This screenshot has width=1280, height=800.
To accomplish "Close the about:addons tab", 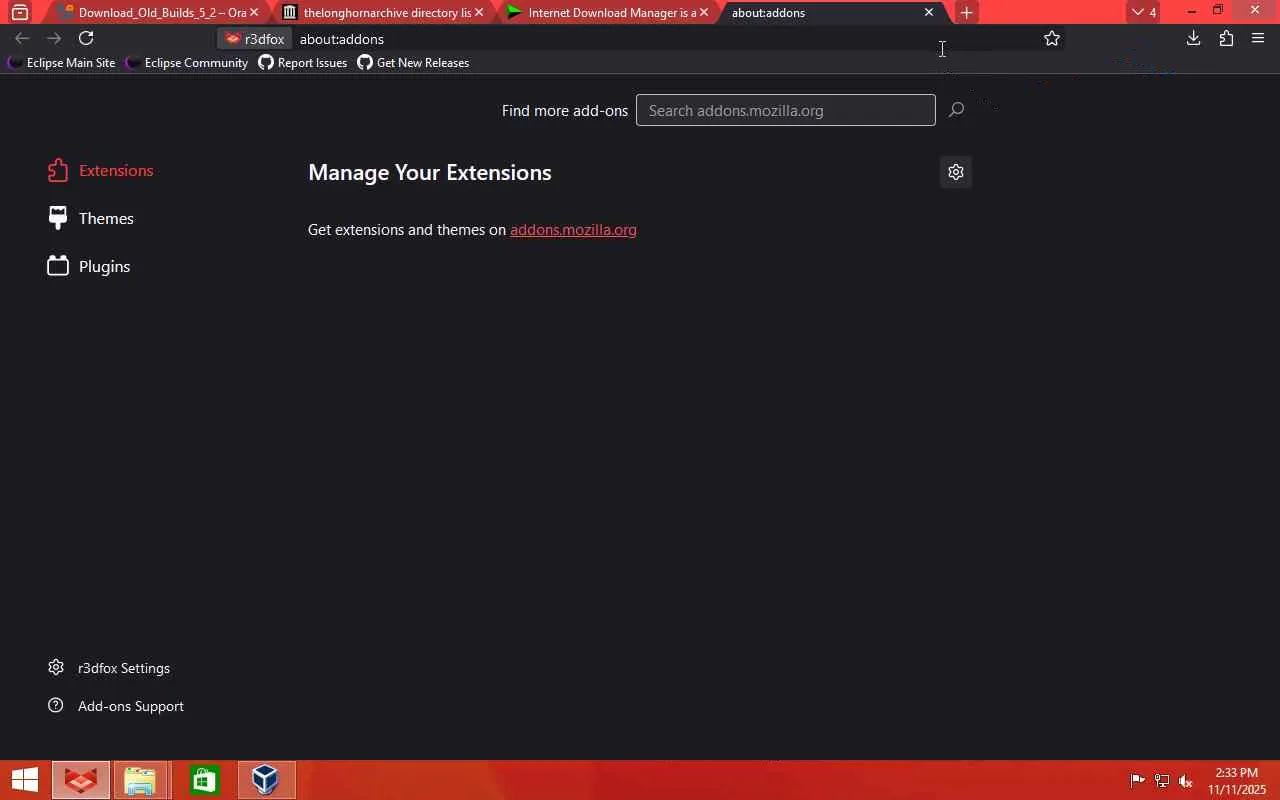I will [929, 12].
